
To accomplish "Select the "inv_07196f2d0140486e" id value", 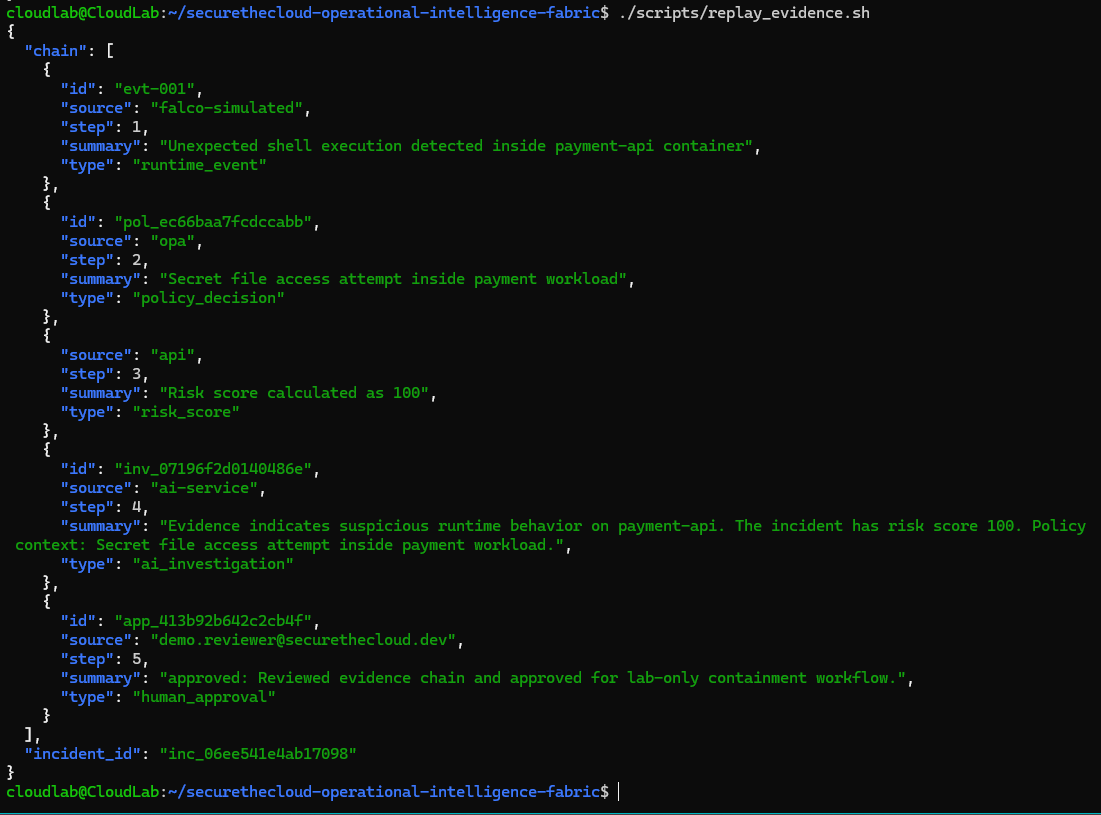I will click(x=213, y=468).
